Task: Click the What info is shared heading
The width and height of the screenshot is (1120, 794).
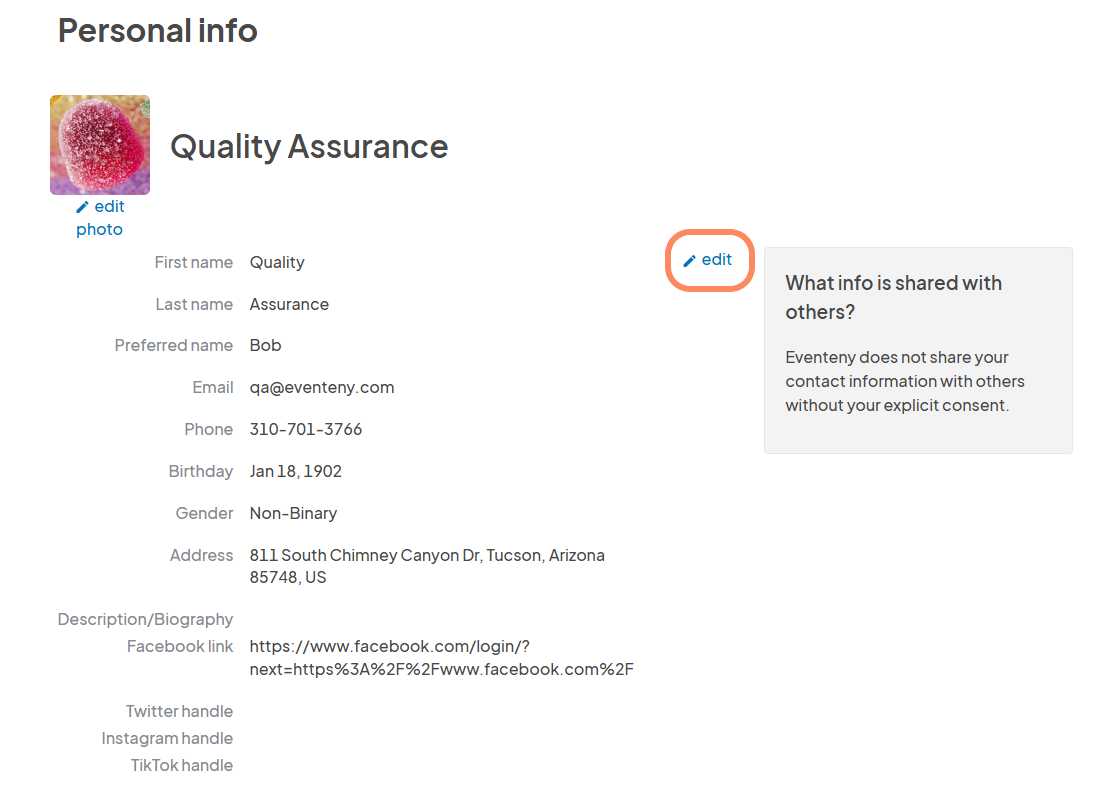Action: [893, 297]
